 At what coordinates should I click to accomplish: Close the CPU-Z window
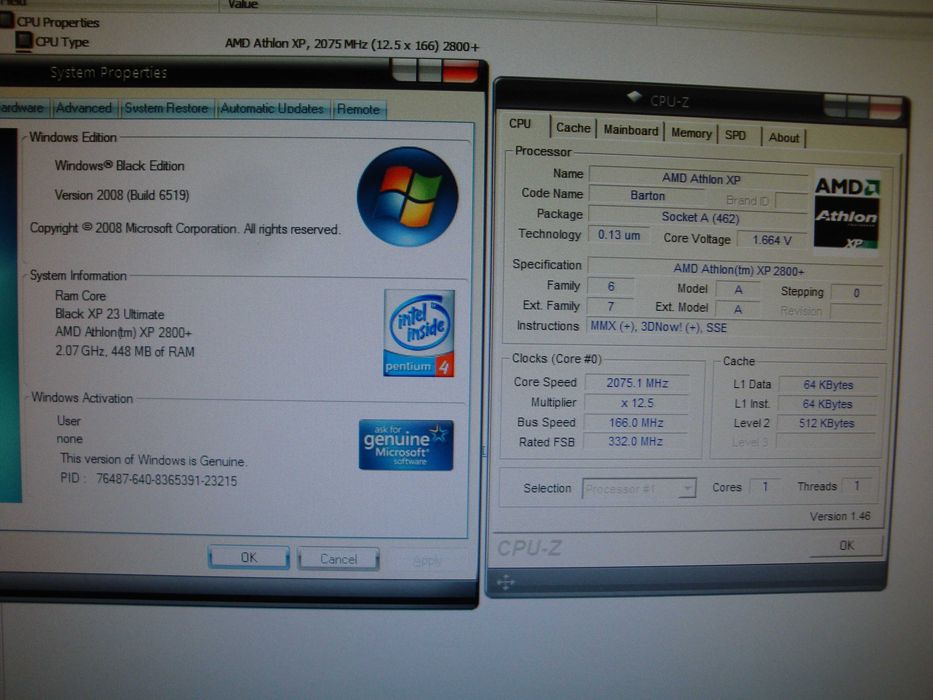pos(885,106)
